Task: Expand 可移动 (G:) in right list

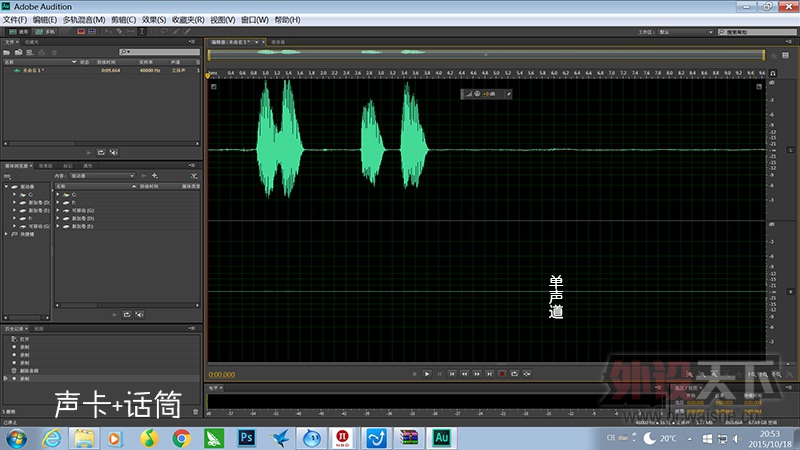Action: click(x=58, y=210)
